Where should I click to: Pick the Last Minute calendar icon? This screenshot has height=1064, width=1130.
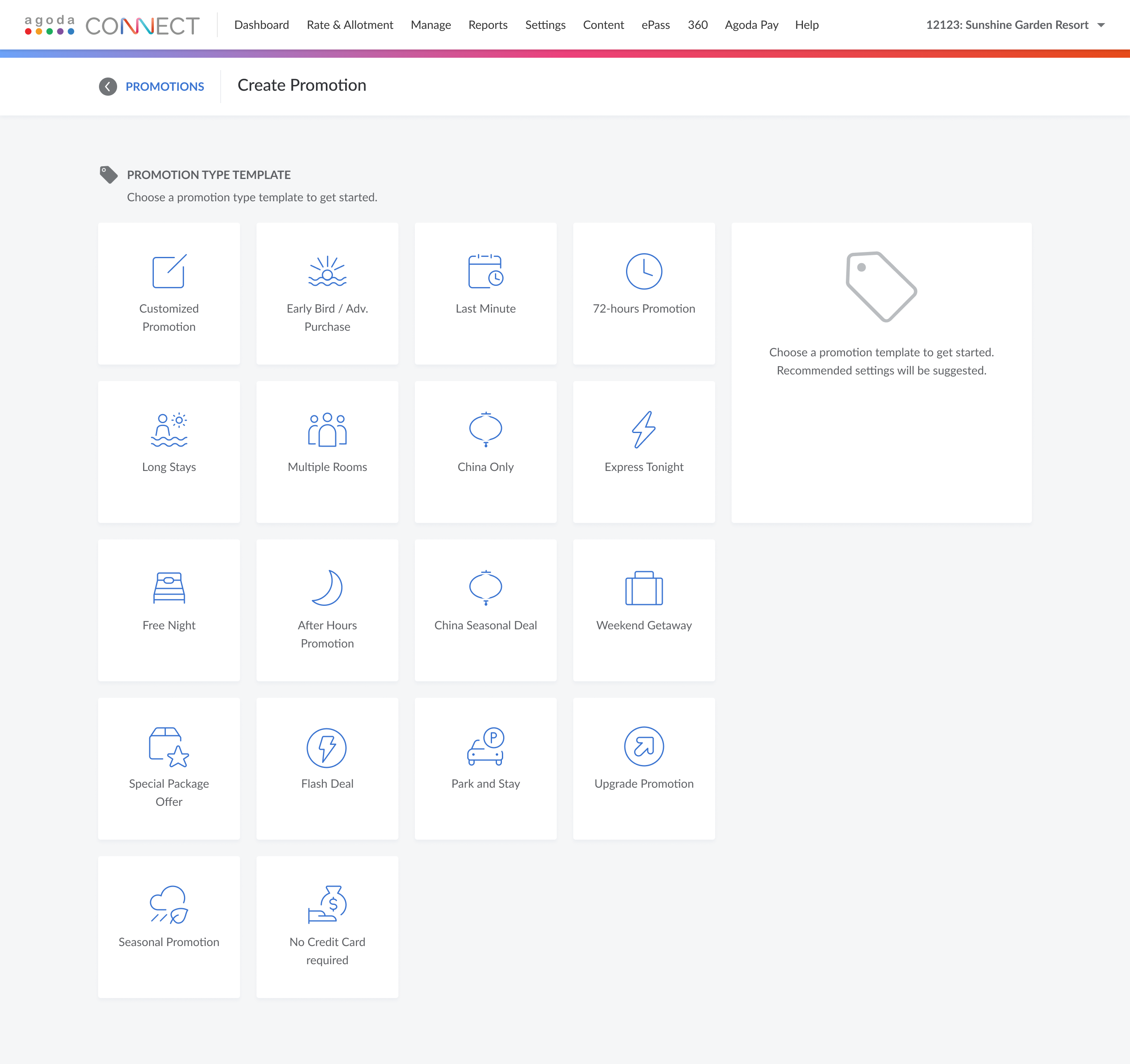[x=485, y=271]
